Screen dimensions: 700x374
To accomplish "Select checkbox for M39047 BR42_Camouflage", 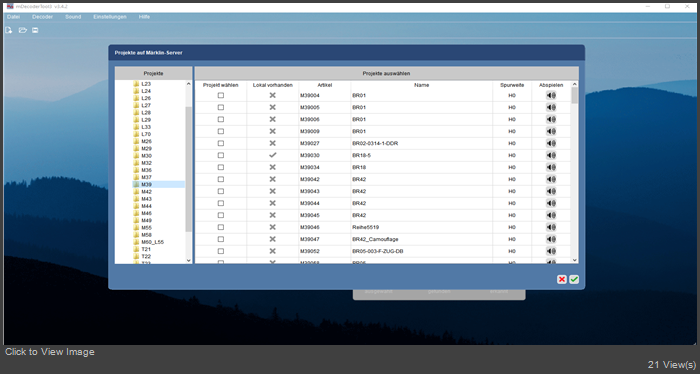I will pos(221,240).
